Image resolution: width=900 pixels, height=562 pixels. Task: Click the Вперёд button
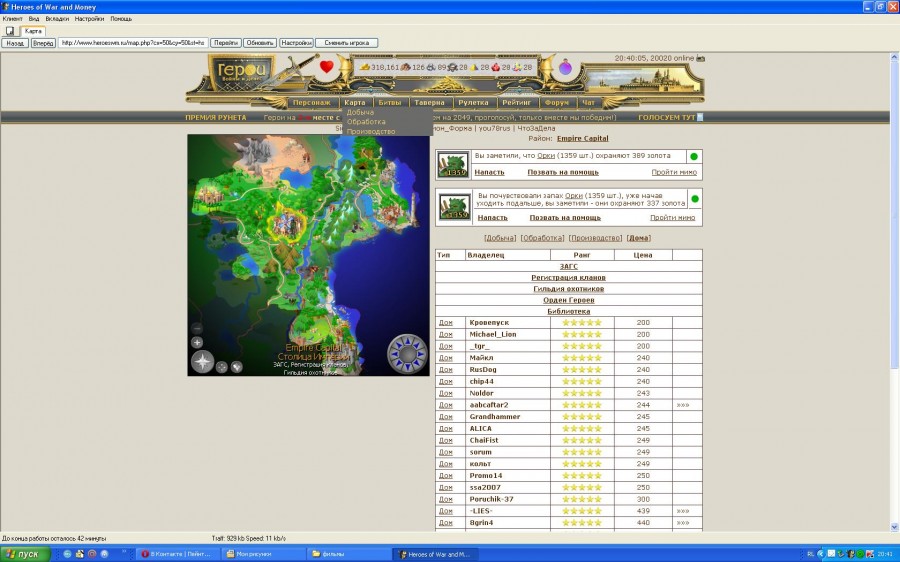[x=43, y=43]
